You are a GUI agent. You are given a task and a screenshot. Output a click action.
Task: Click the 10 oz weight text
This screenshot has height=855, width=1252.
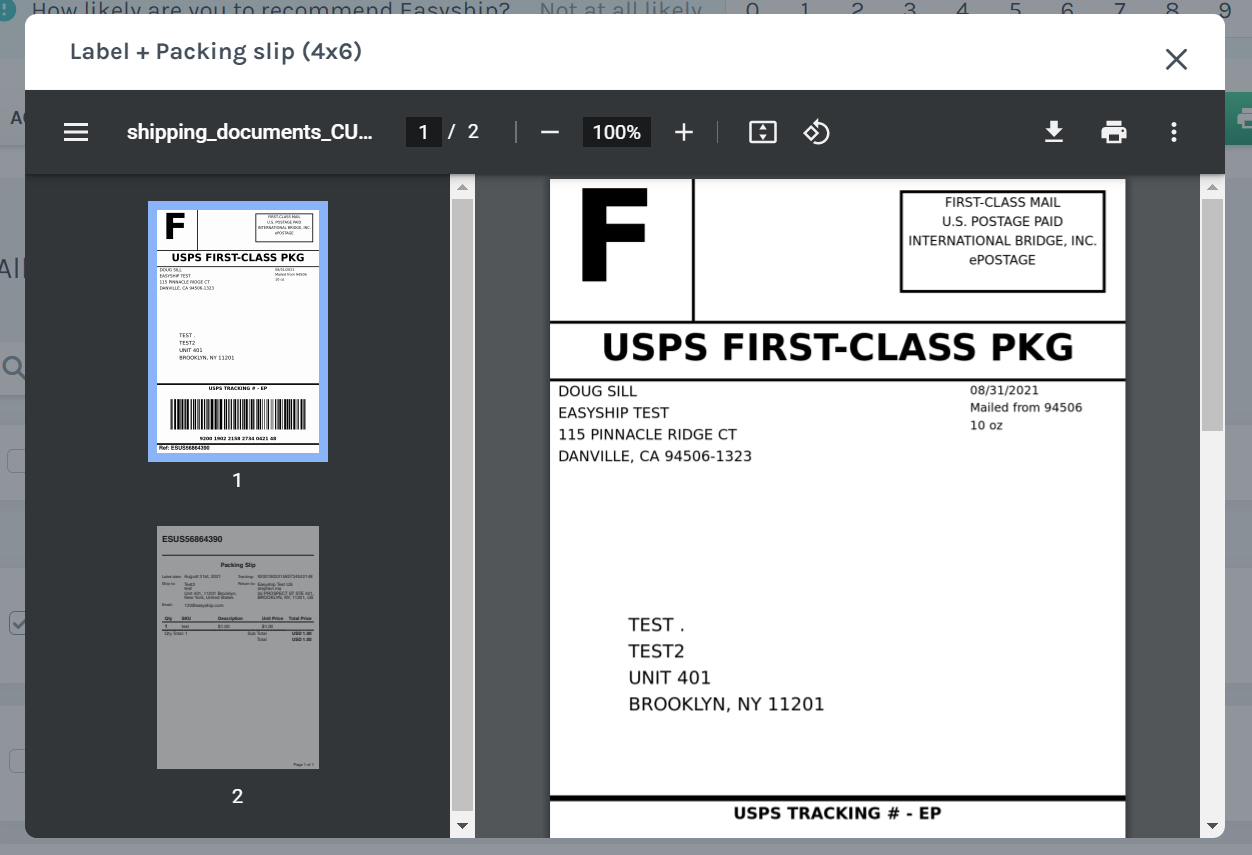click(x=986, y=425)
